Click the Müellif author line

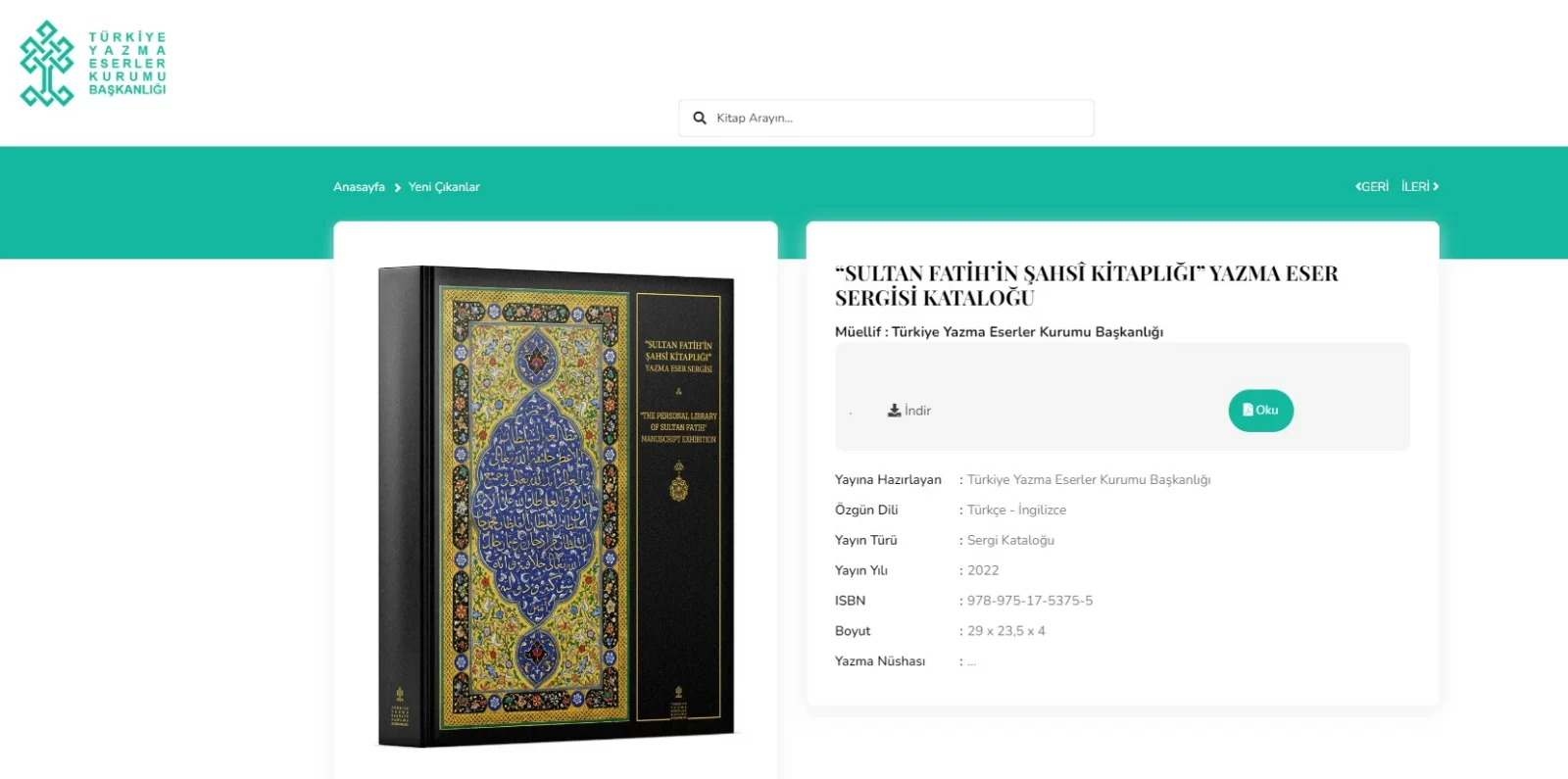(999, 332)
